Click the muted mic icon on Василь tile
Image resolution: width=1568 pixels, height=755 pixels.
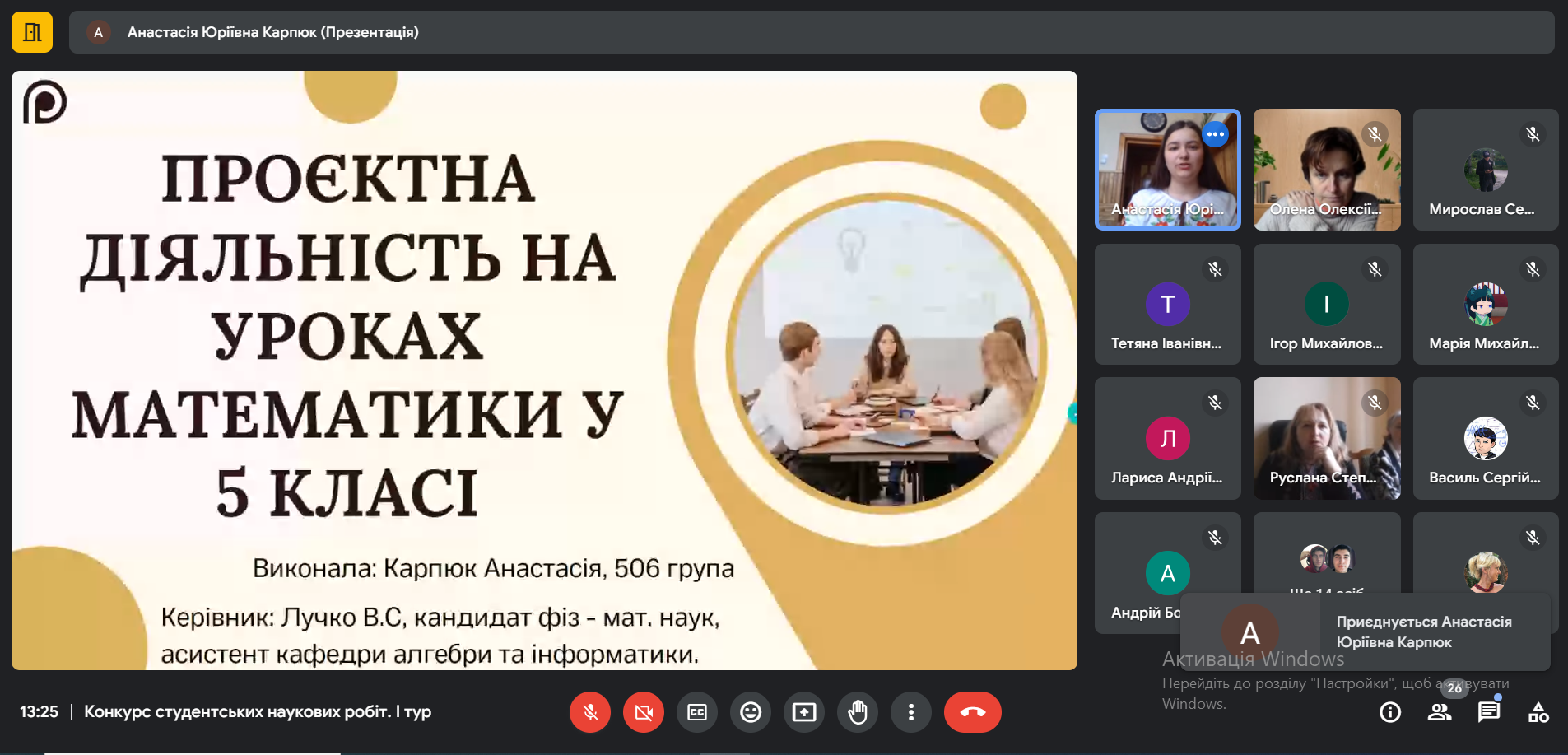click(1533, 403)
